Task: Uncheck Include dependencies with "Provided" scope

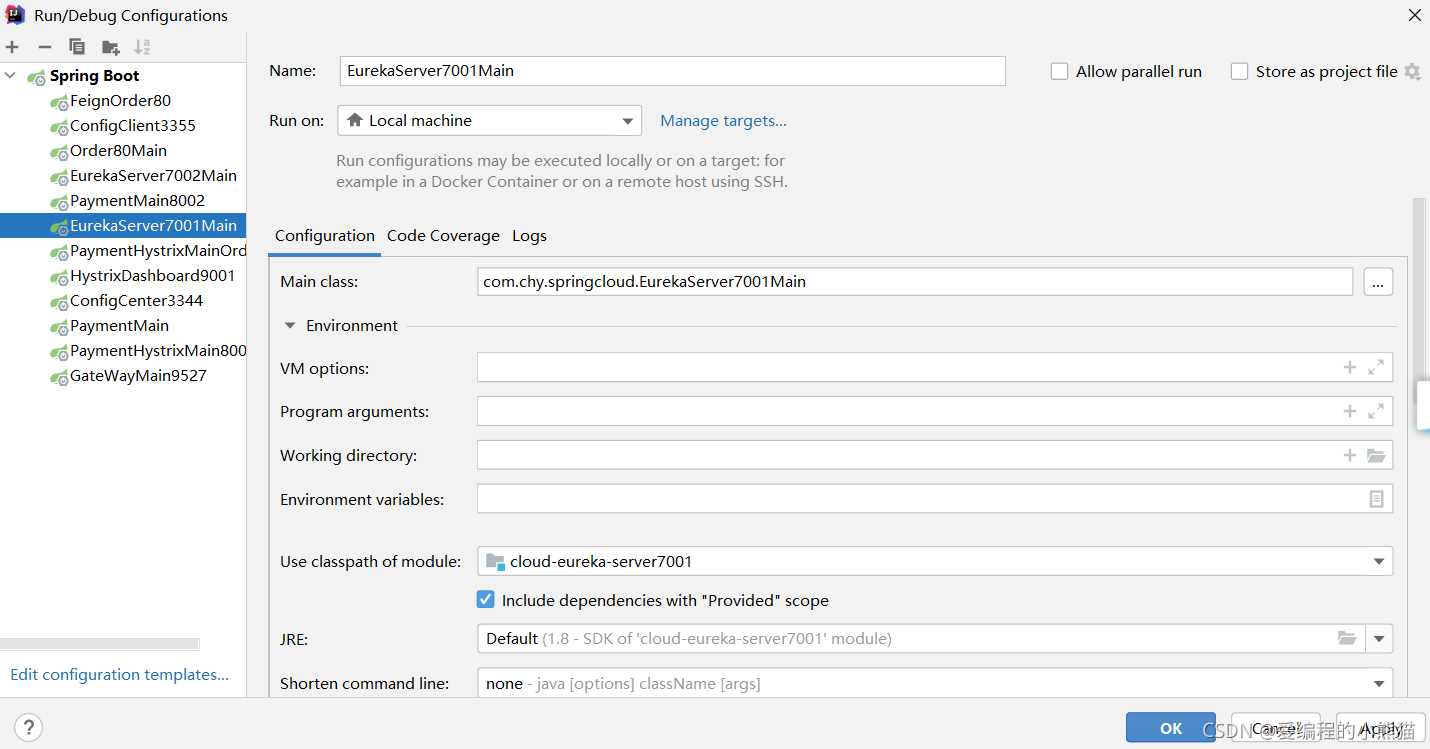Action: [486, 600]
